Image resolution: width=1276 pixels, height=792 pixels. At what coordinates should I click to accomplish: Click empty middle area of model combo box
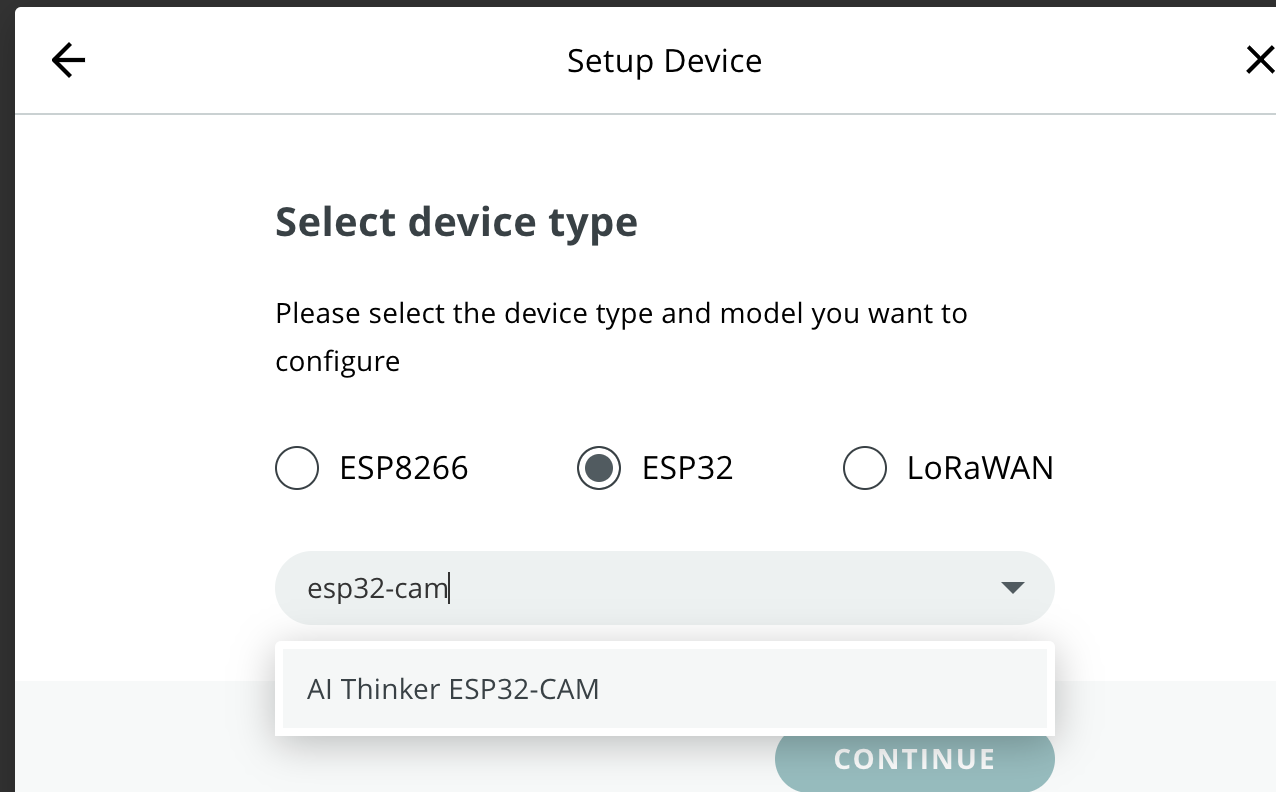tap(720, 588)
